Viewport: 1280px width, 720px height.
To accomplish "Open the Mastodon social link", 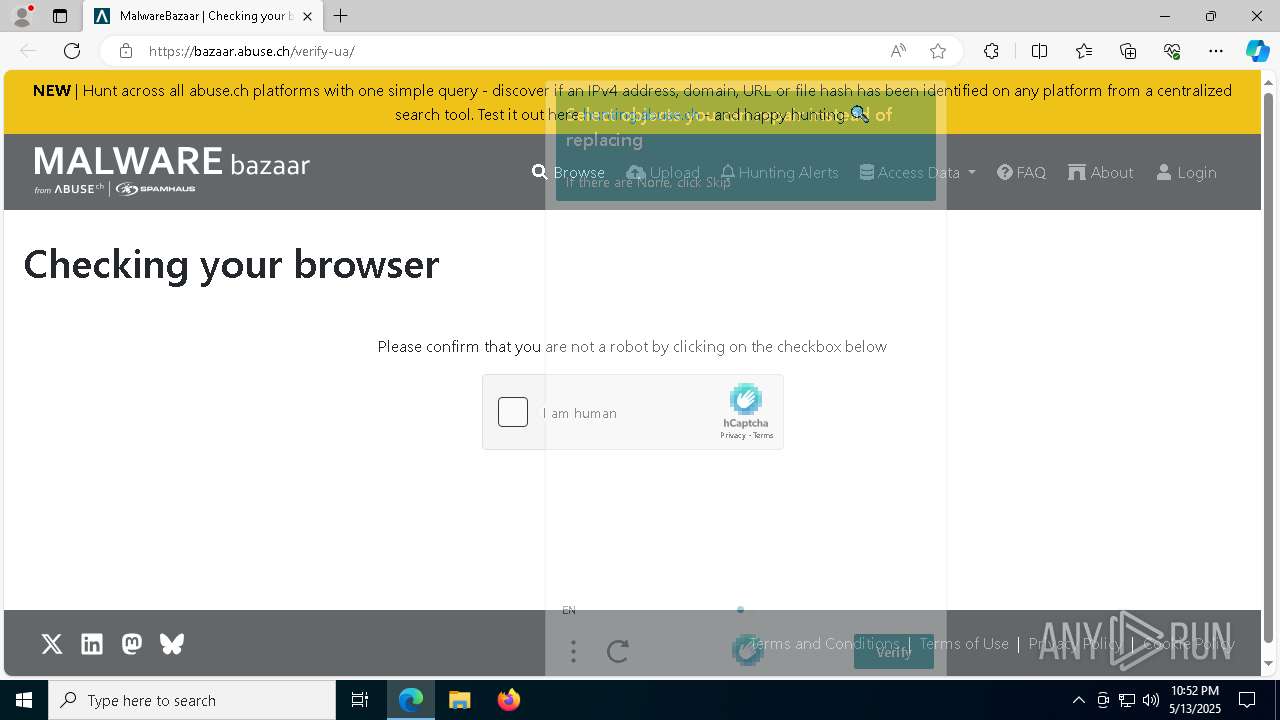I will point(132,644).
